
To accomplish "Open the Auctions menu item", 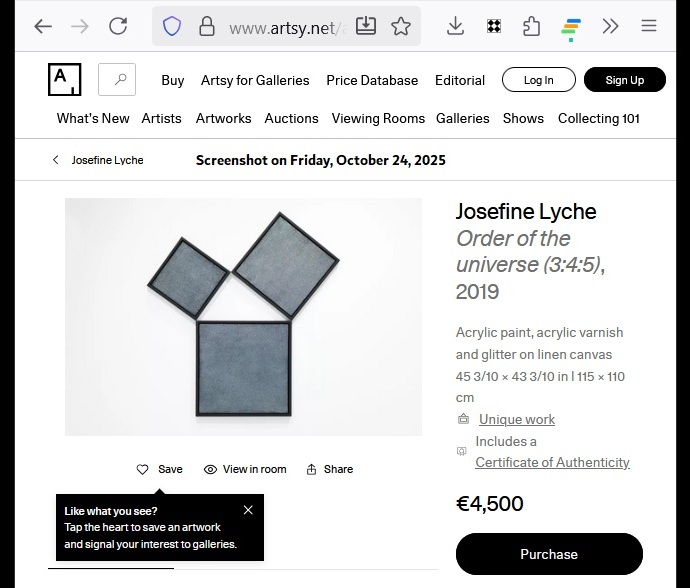I will 291,118.
